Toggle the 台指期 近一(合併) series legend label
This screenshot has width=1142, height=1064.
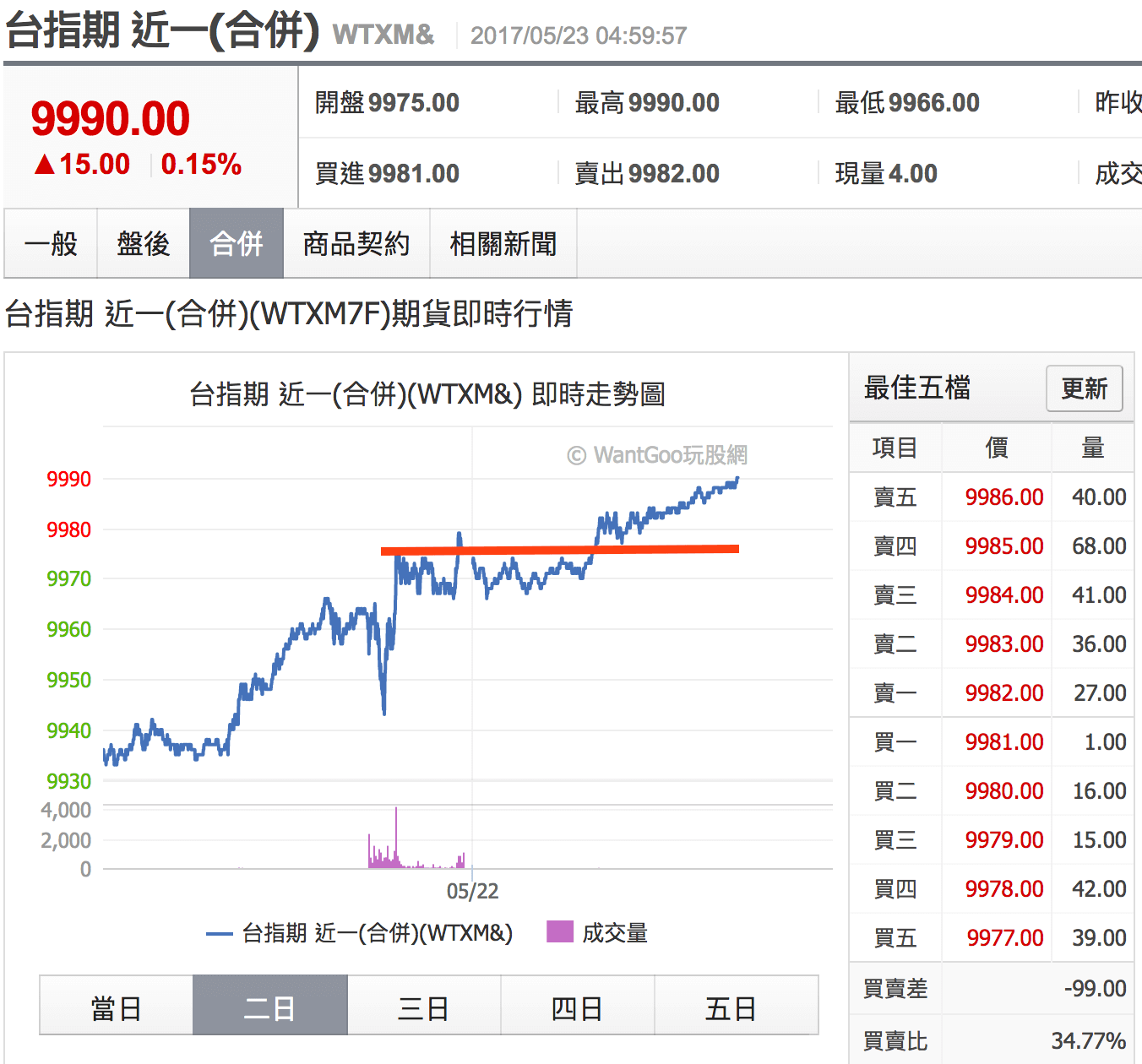point(377,933)
